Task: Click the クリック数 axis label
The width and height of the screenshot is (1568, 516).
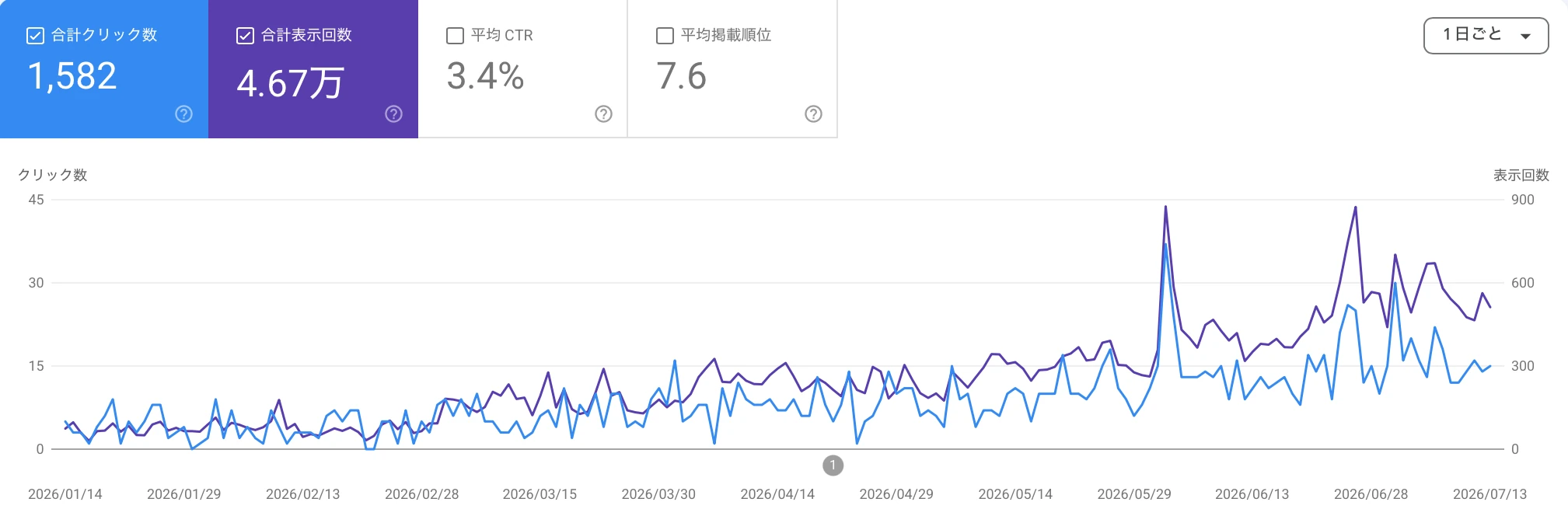Action: coord(52,176)
